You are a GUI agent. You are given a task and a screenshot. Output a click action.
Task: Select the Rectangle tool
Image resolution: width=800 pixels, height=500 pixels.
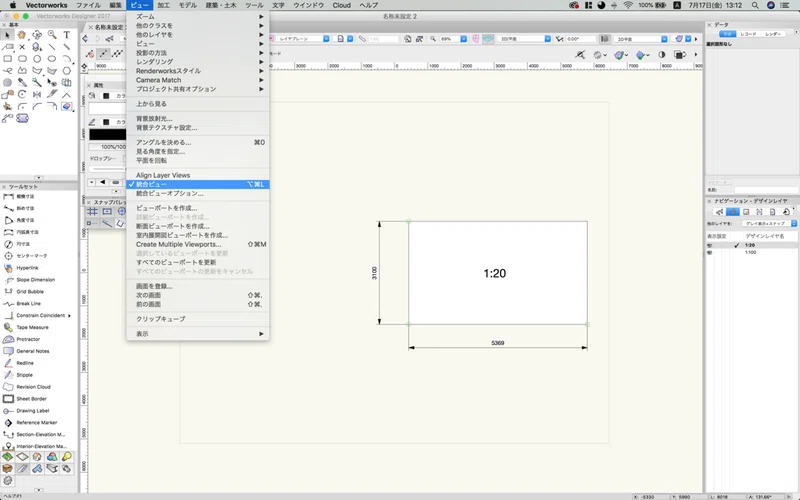point(7,59)
